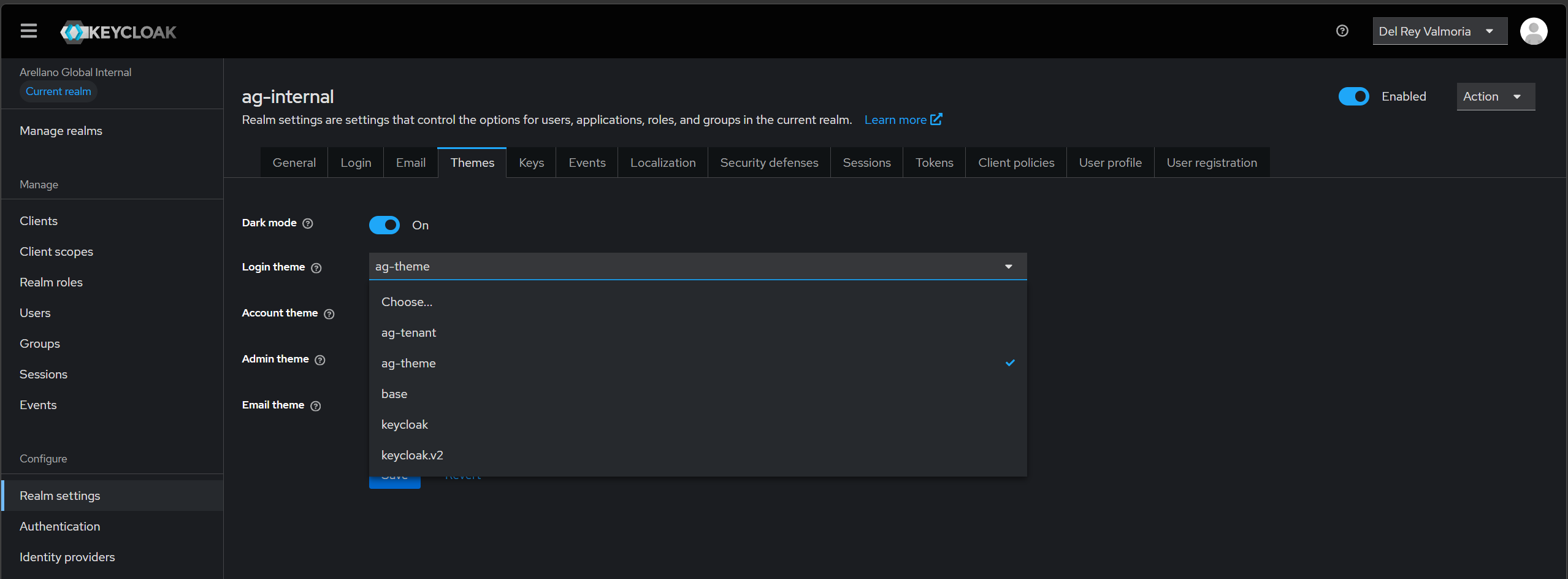Select ag-theme option in the list
This screenshot has height=579, width=1568.
(698, 363)
